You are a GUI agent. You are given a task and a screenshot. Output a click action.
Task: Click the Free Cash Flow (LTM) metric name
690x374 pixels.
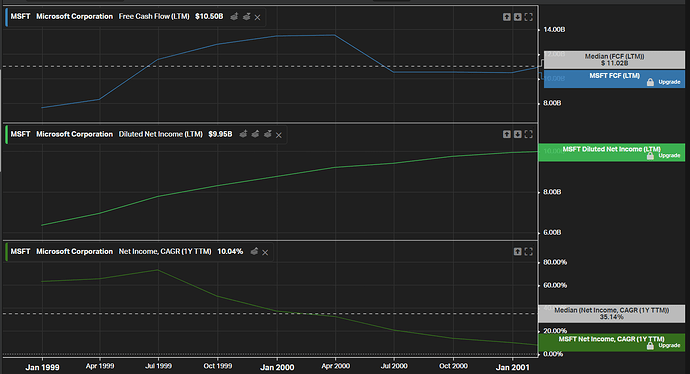click(x=154, y=17)
